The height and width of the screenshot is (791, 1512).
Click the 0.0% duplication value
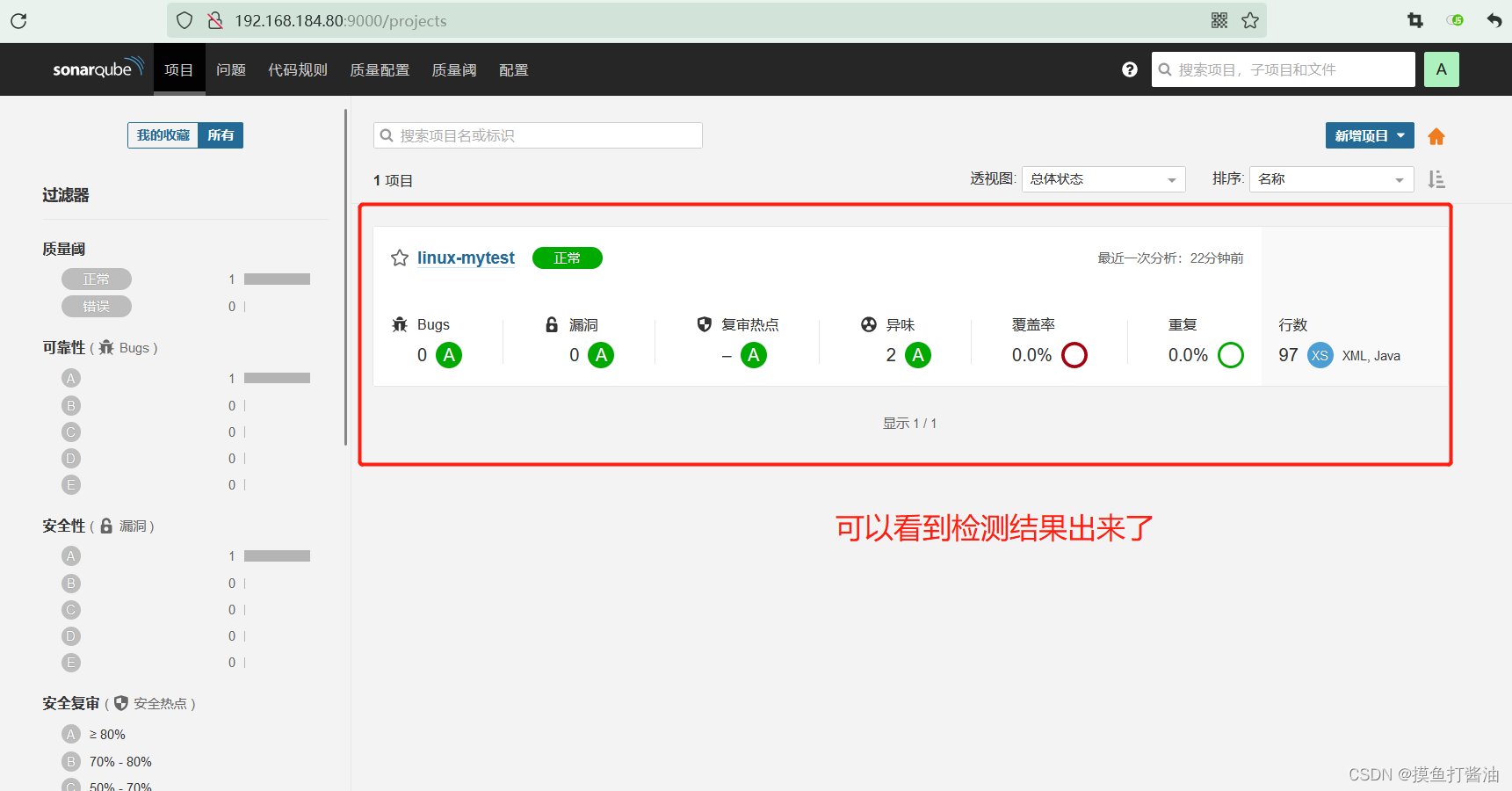pos(1188,355)
